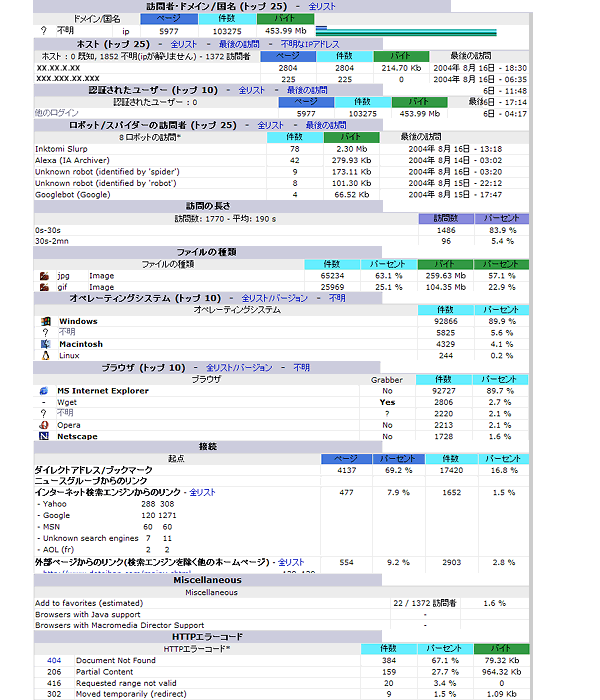This screenshot has height=700, width=600.
Task: Click the Moved temporarily (redirect) description
Action: click(x=131, y=694)
